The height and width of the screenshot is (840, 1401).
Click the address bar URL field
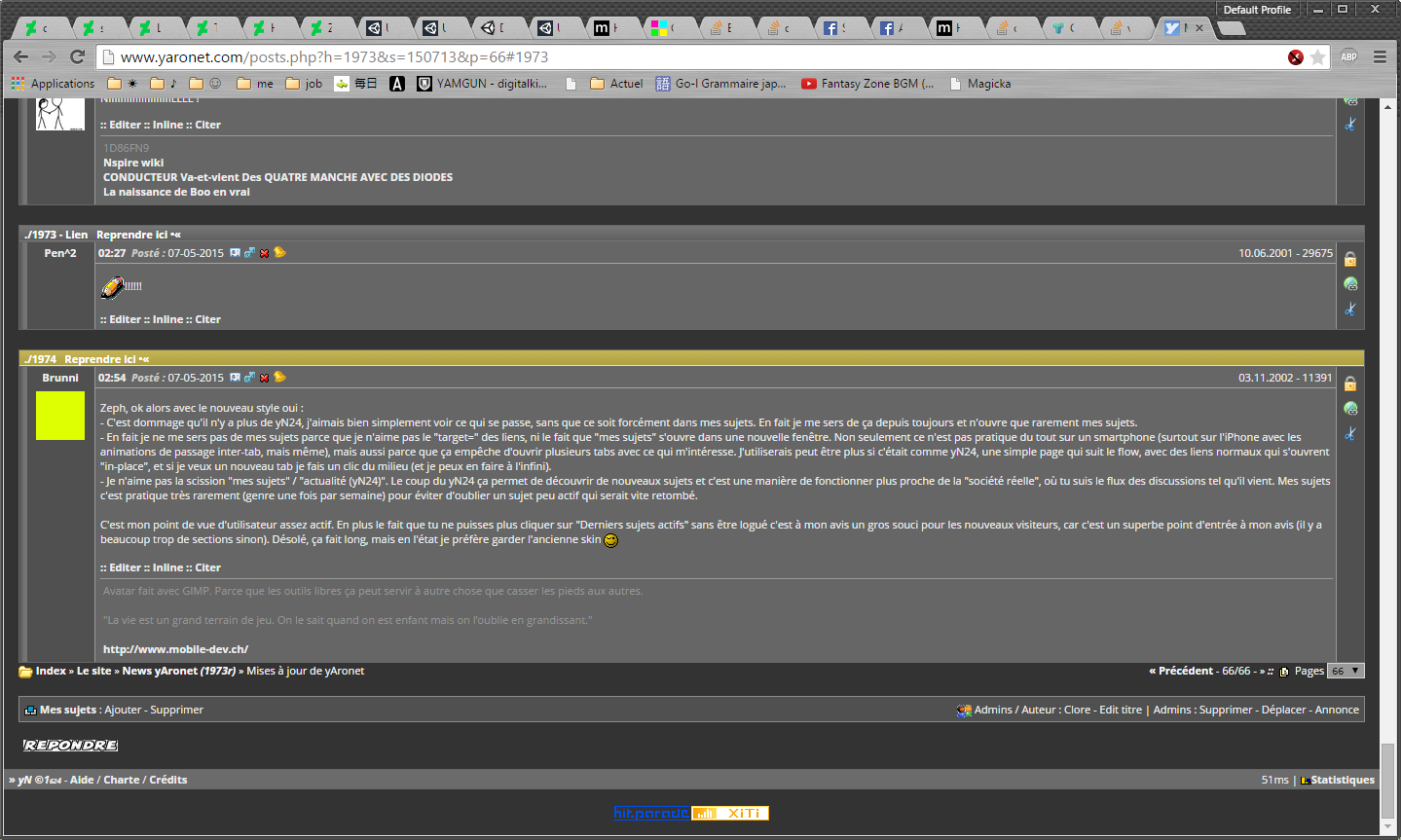point(682,57)
